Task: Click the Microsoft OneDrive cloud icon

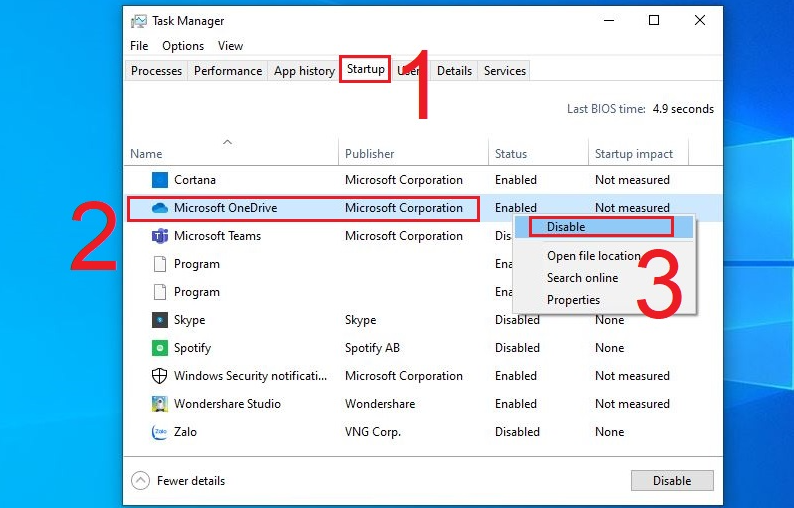Action: click(160, 208)
